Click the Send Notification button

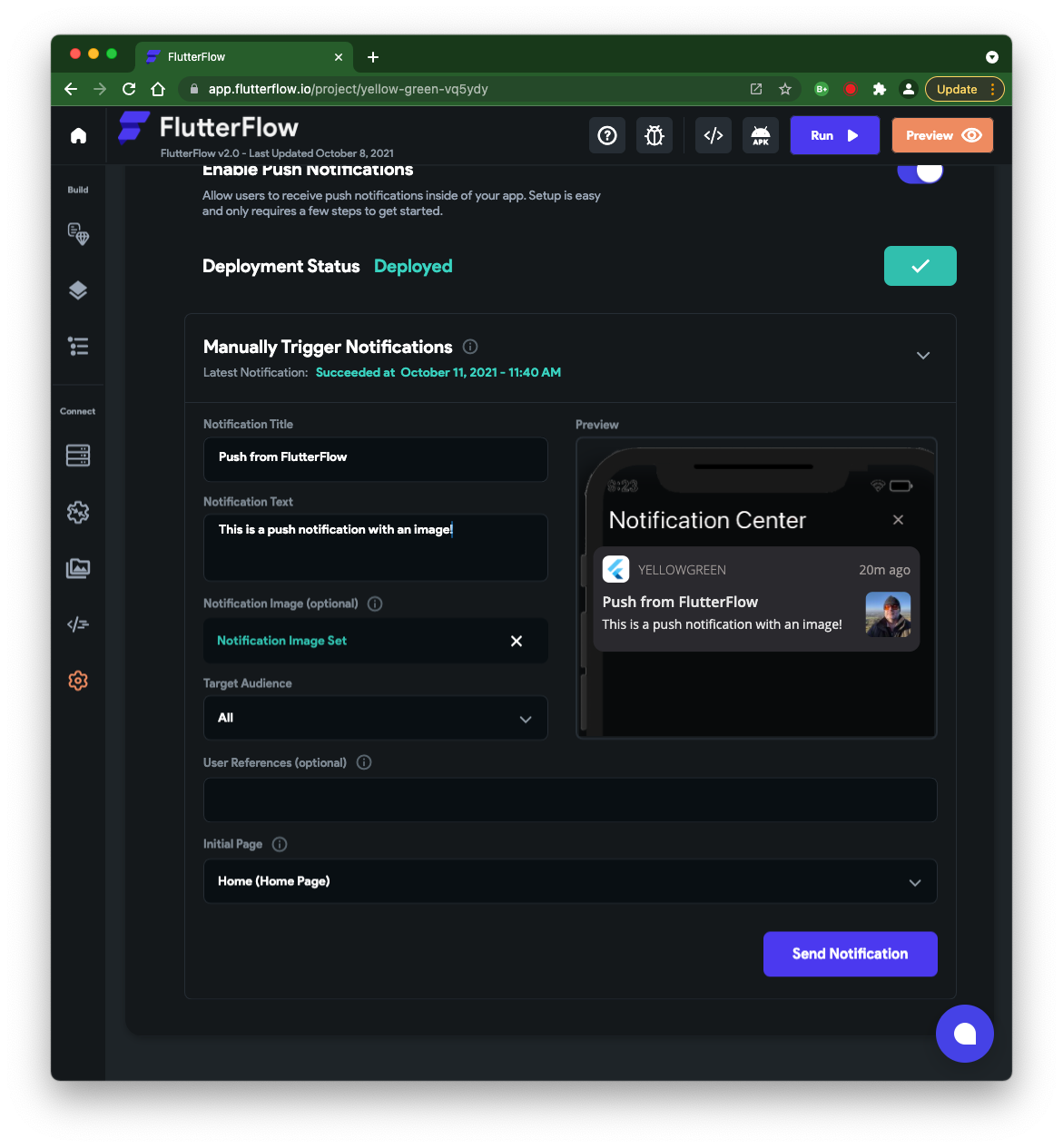[850, 954]
